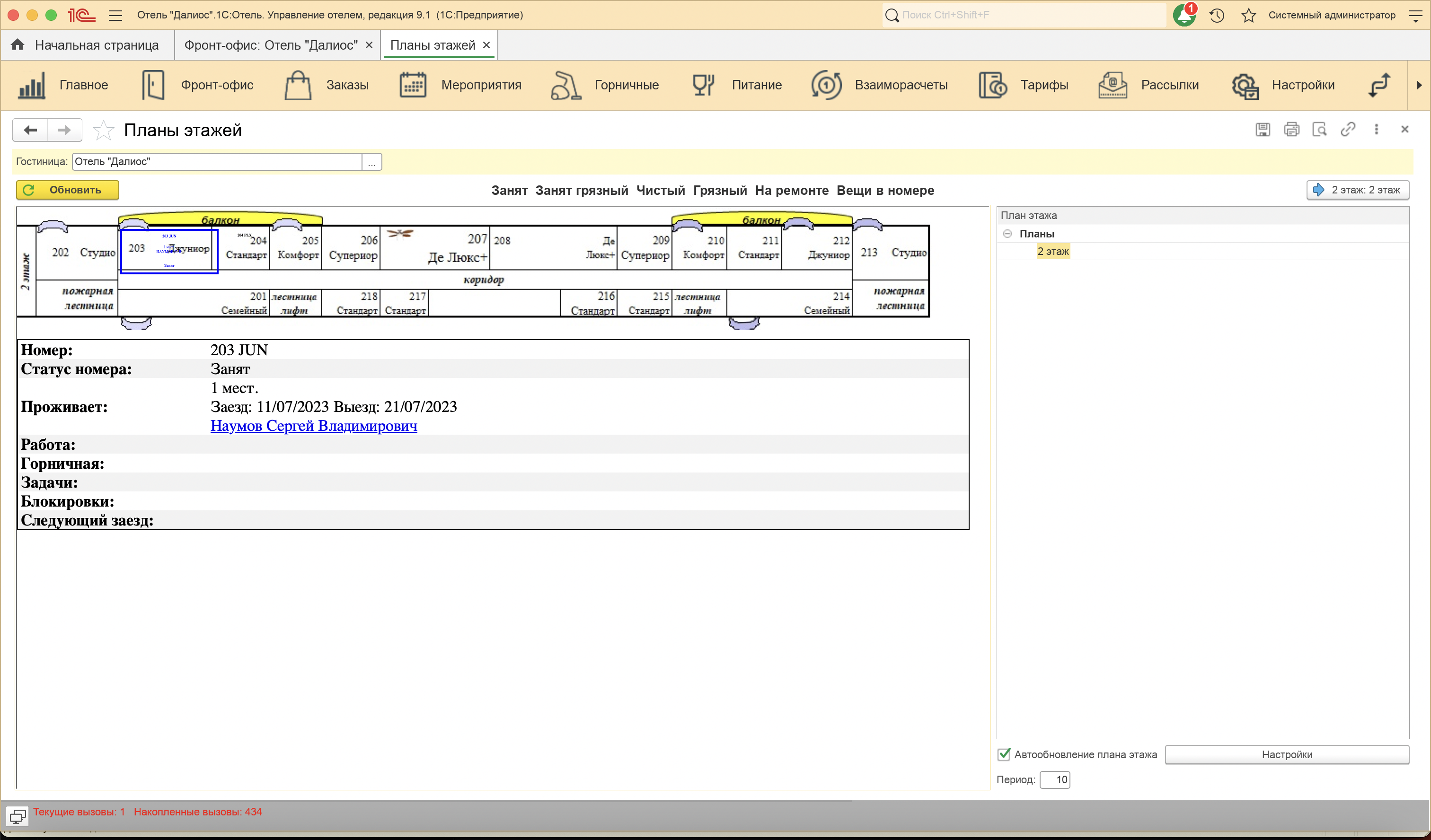Close the Планы этажей form
The height and width of the screenshot is (840, 1431).
[1405, 130]
